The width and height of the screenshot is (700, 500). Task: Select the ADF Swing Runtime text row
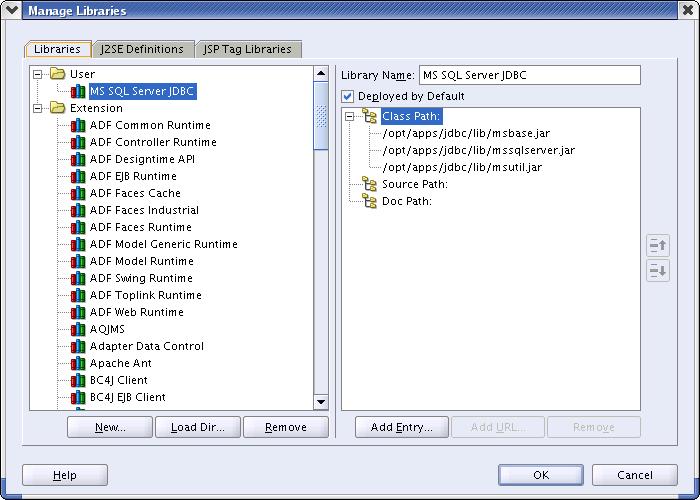[141, 278]
